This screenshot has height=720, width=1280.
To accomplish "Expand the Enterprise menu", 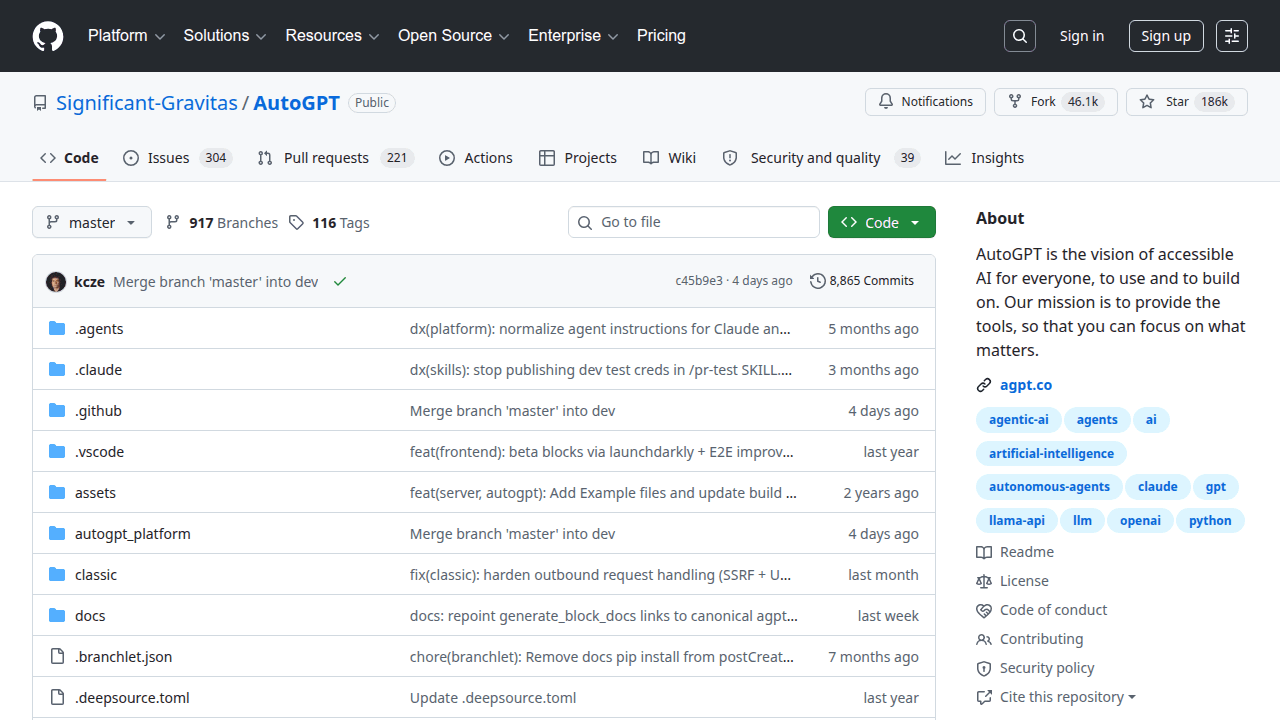I will [x=573, y=36].
